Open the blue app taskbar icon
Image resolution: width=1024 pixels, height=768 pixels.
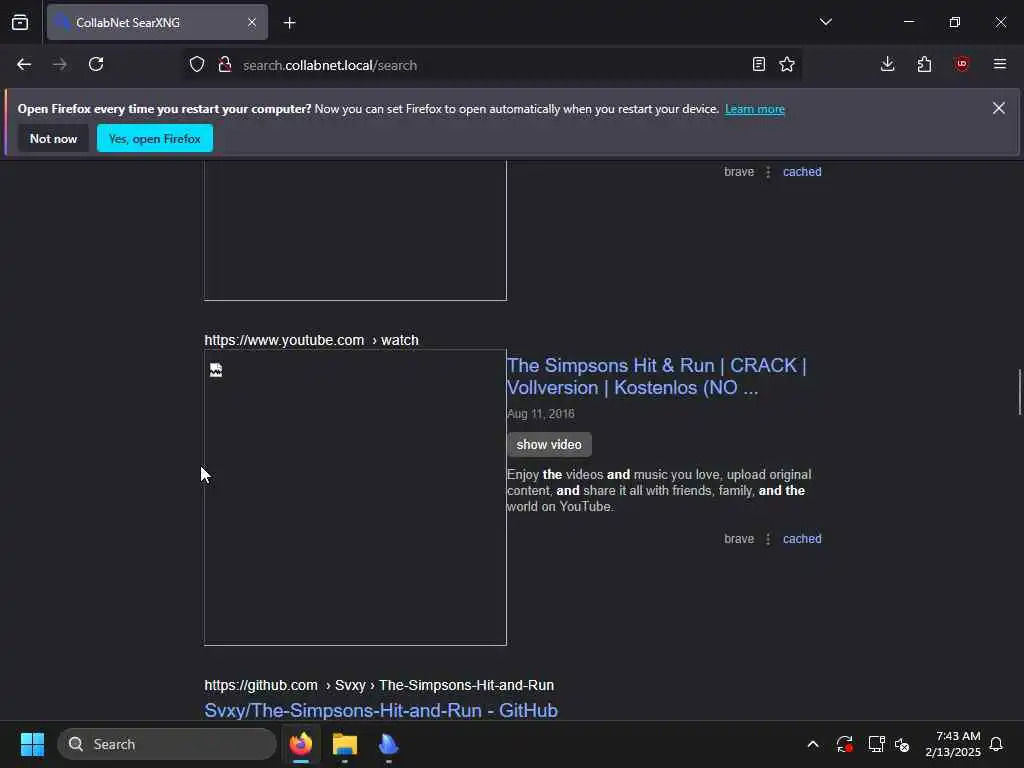389,744
